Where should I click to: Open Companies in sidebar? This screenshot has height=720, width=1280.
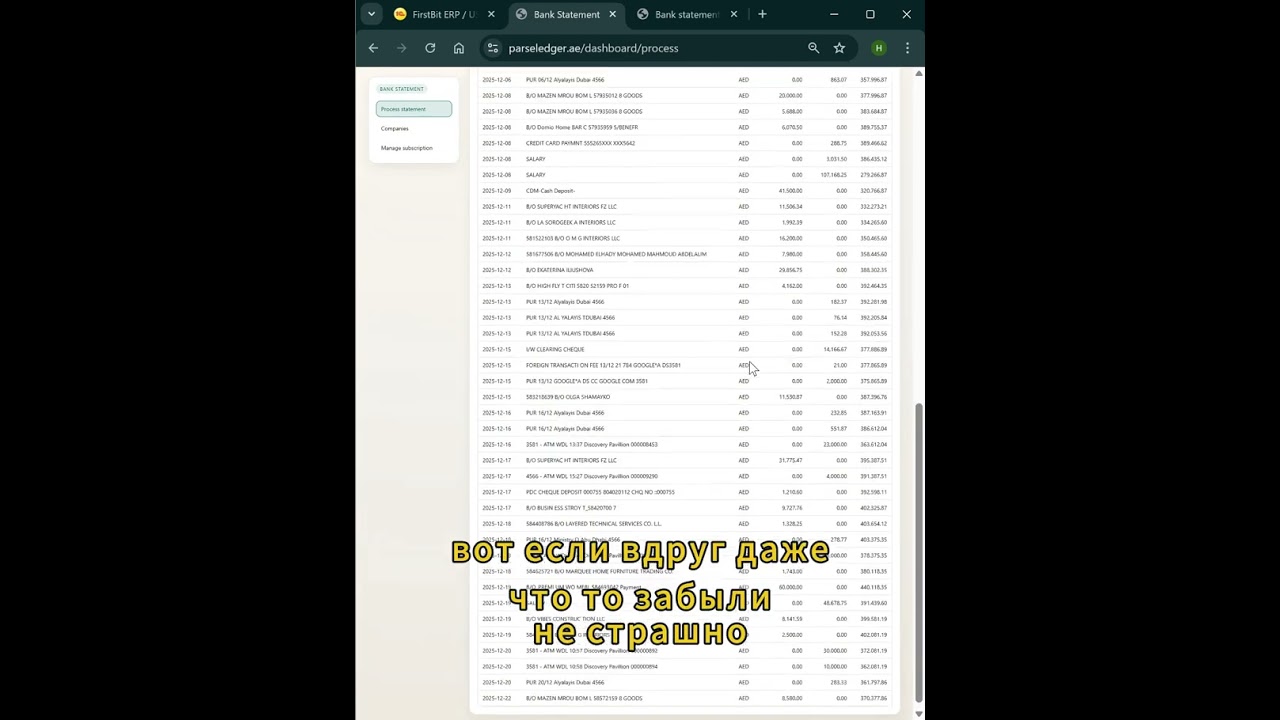pyautogui.click(x=395, y=128)
